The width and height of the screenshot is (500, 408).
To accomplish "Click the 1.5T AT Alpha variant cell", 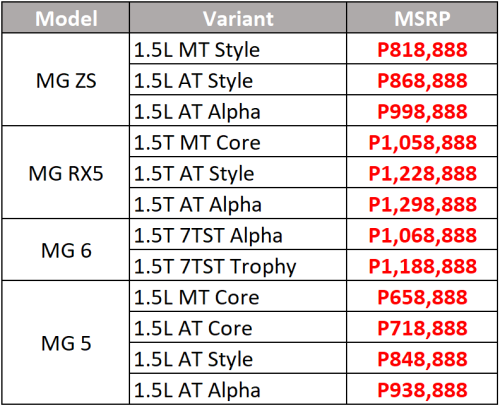I will (x=238, y=203).
